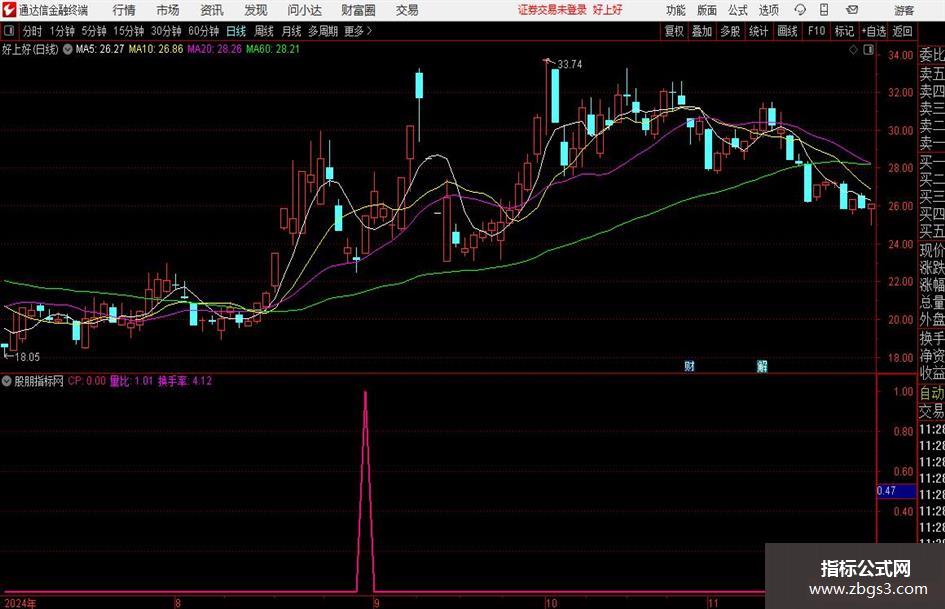Screen dimensions: 945x609
Task: Open F10 company info
Action: pyautogui.click(x=817, y=31)
